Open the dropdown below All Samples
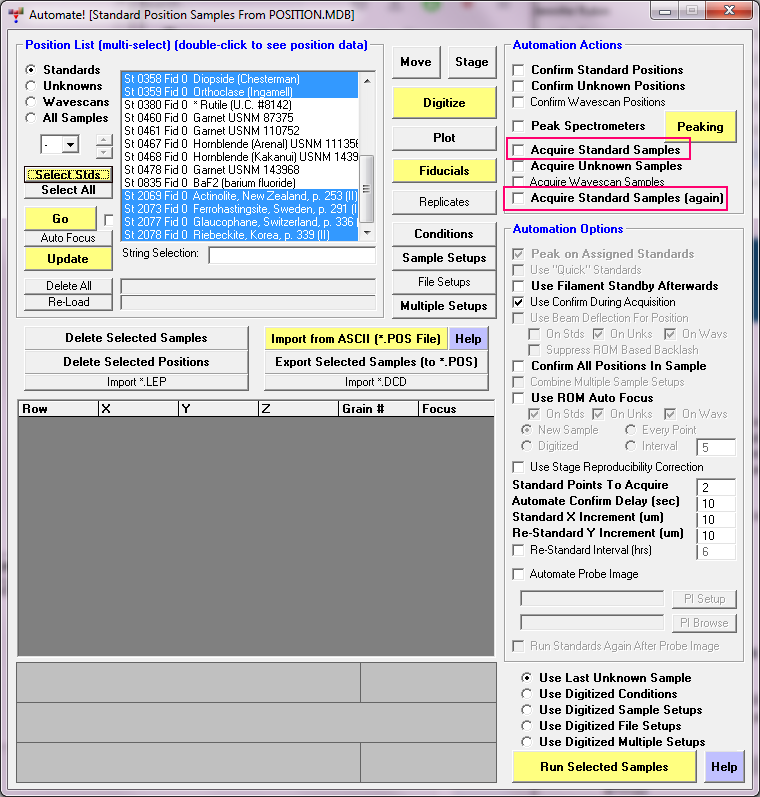The image size is (760, 797). pyautogui.click(x=69, y=145)
